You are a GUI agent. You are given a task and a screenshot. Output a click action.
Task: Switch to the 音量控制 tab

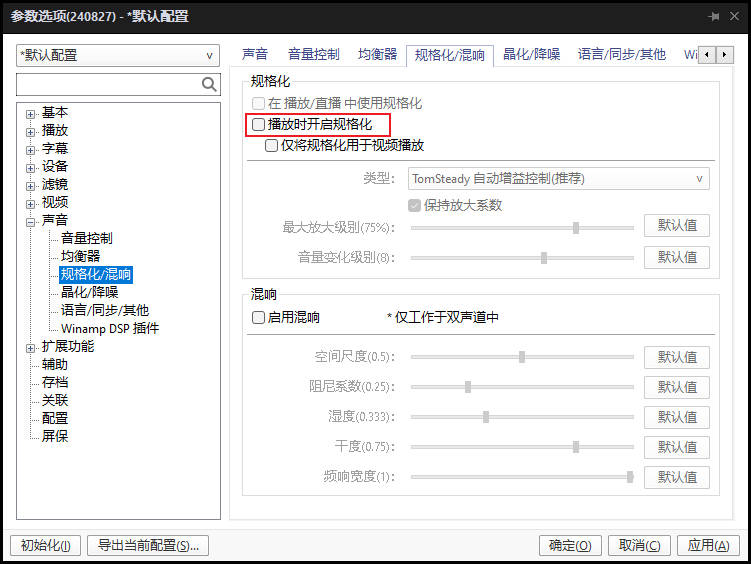point(314,54)
